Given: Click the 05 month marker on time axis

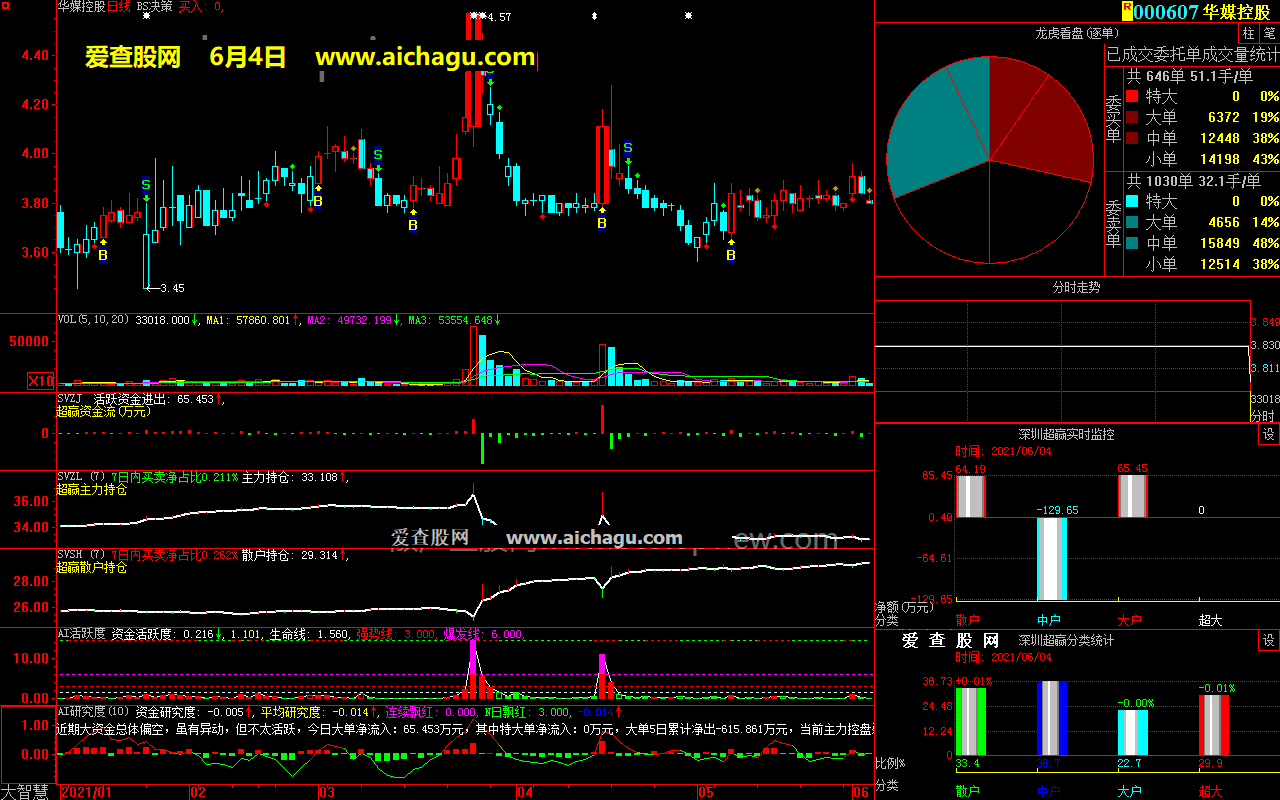Looking at the screenshot, I should (706, 792).
